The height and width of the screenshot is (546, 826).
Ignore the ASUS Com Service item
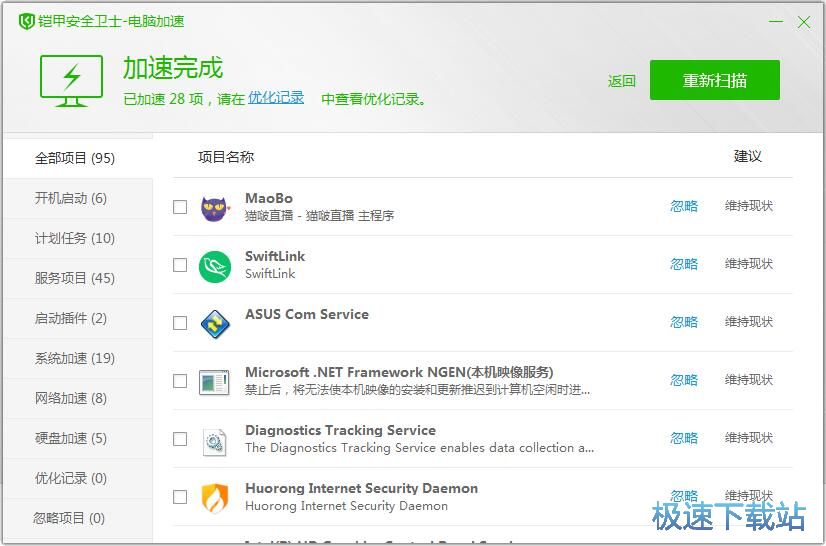(684, 322)
